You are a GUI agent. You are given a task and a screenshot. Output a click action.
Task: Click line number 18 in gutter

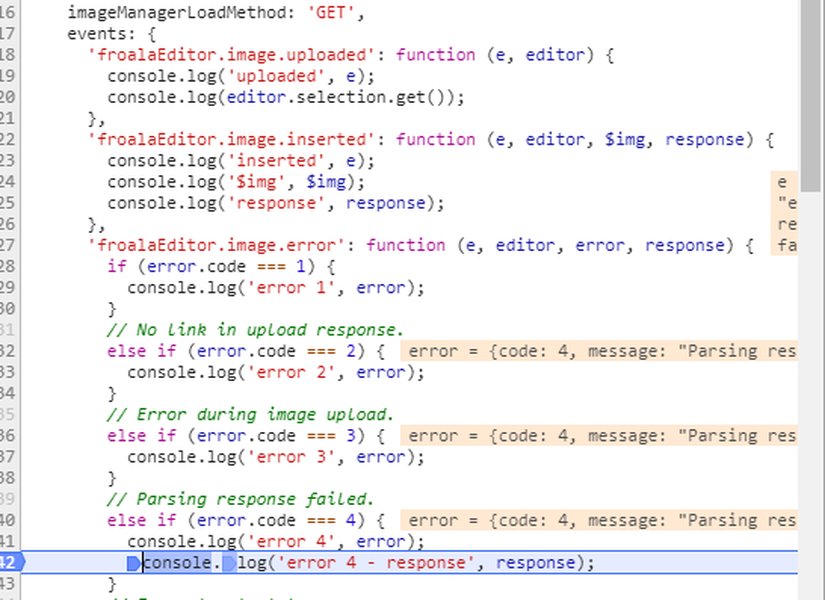point(7,55)
